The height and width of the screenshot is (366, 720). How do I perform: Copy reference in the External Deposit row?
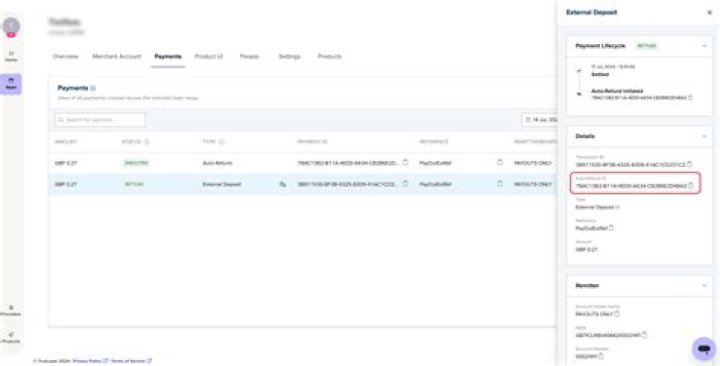(x=500, y=184)
